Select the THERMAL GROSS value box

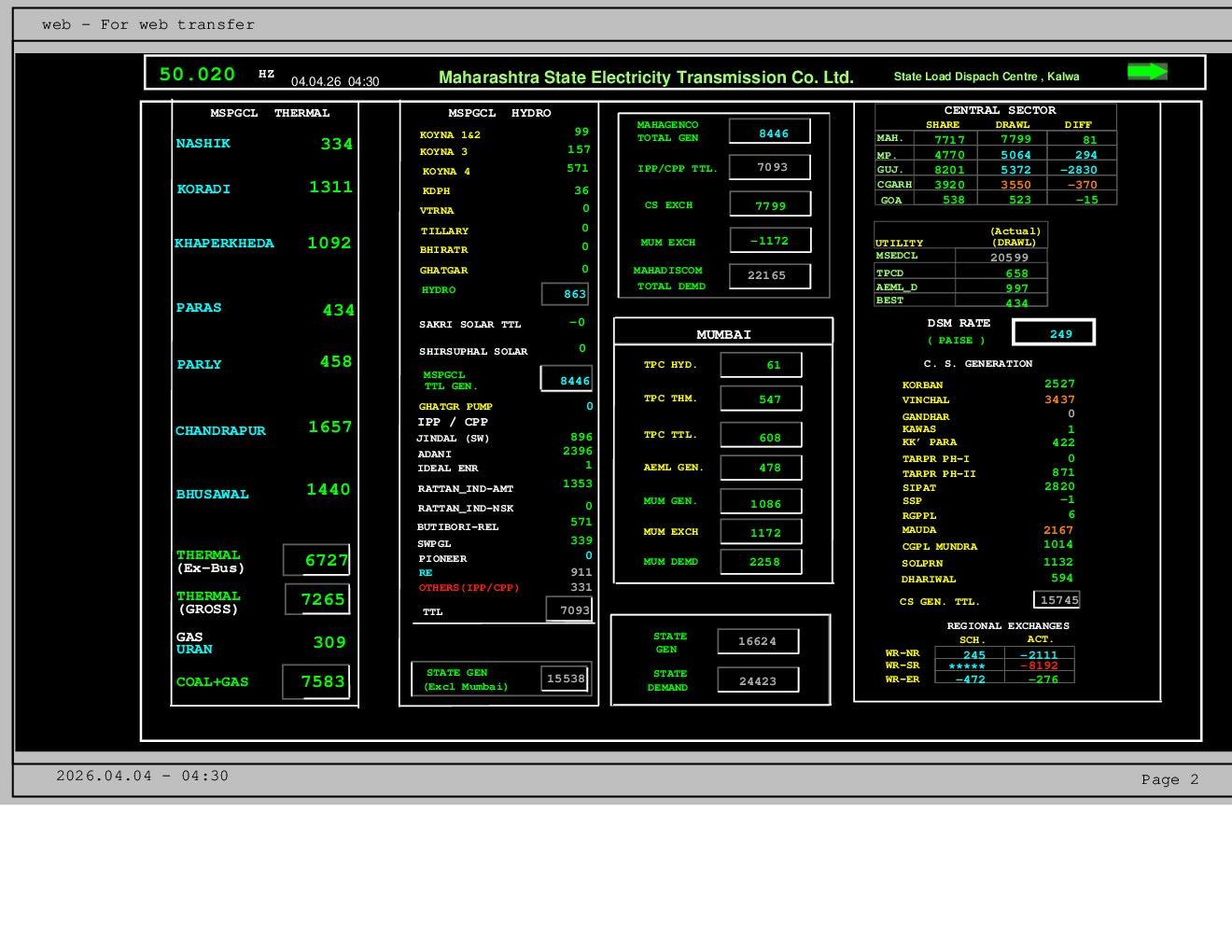tap(317, 599)
